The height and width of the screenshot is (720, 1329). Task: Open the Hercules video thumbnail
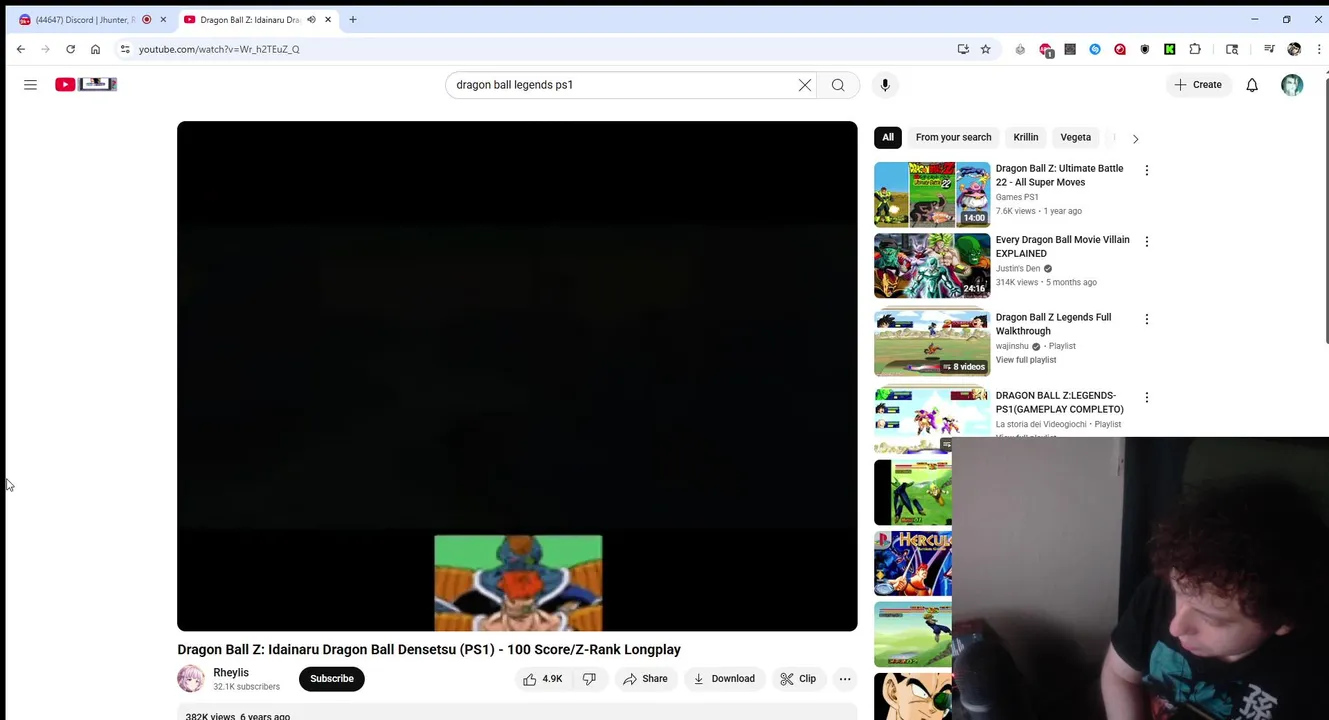point(913,563)
